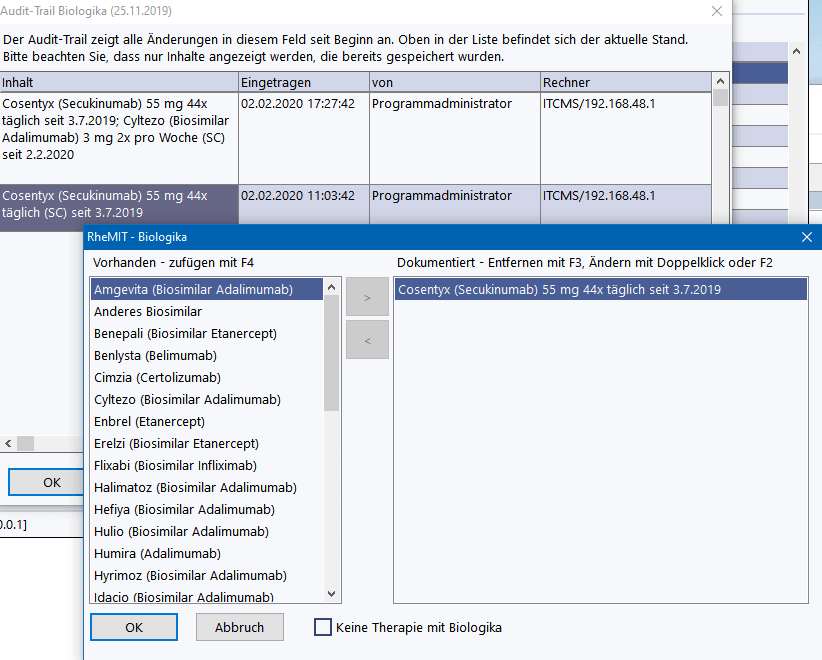Viewport: 822px width, 660px height.
Task: Pick Humira (Adalimumab) from the list
Action: [x=157, y=554]
